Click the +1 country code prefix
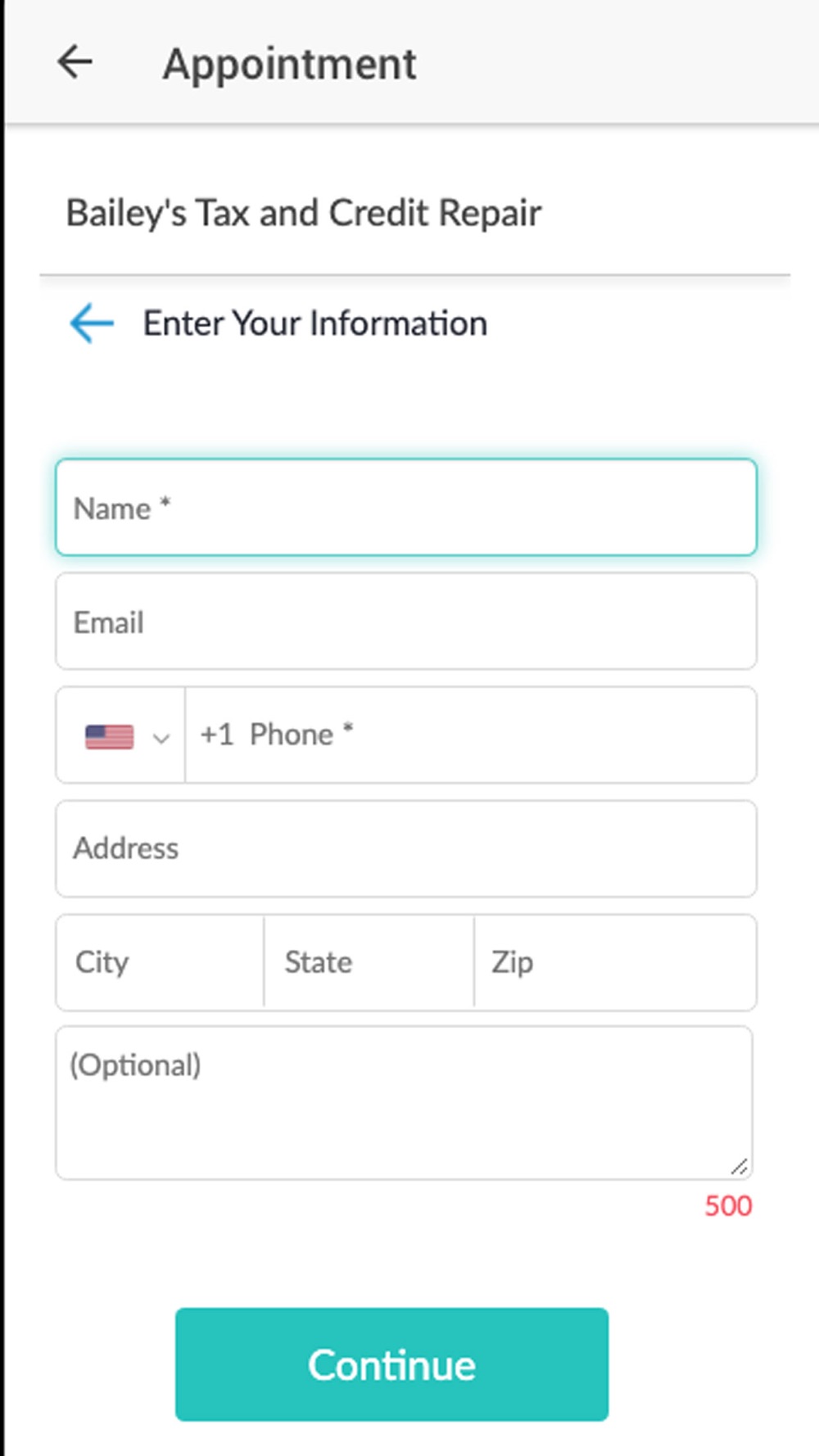 coord(217,735)
